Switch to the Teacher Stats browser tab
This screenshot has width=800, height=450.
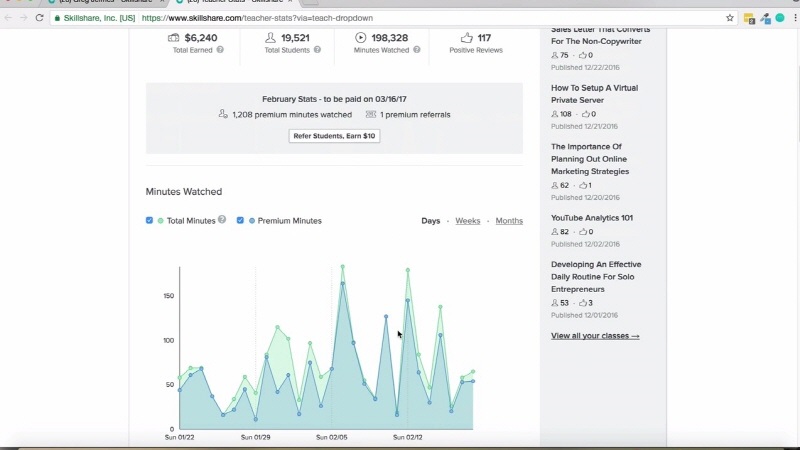pyautogui.click(x=235, y=2)
